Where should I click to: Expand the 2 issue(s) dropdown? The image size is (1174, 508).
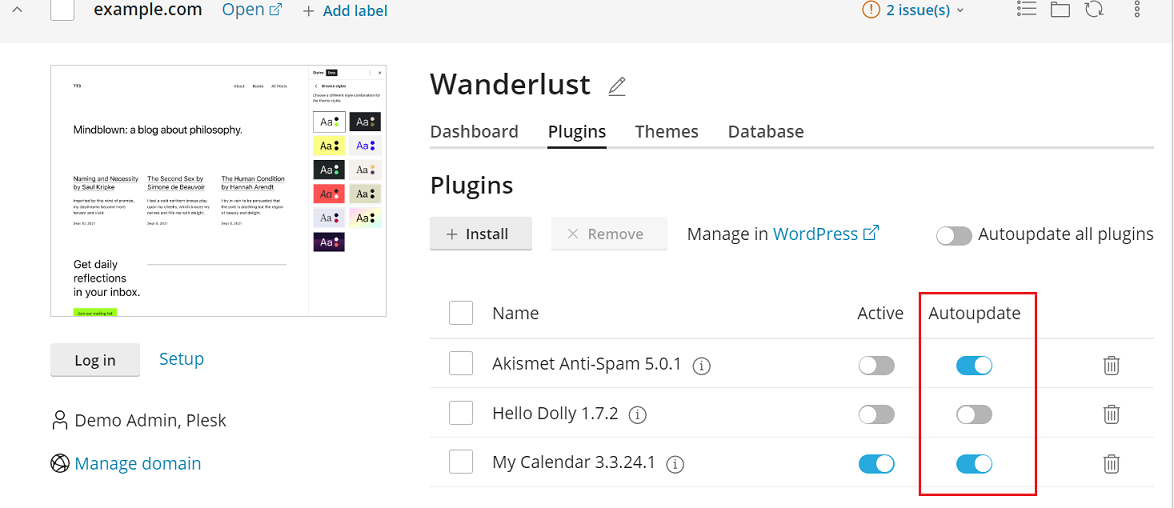coord(912,10)
